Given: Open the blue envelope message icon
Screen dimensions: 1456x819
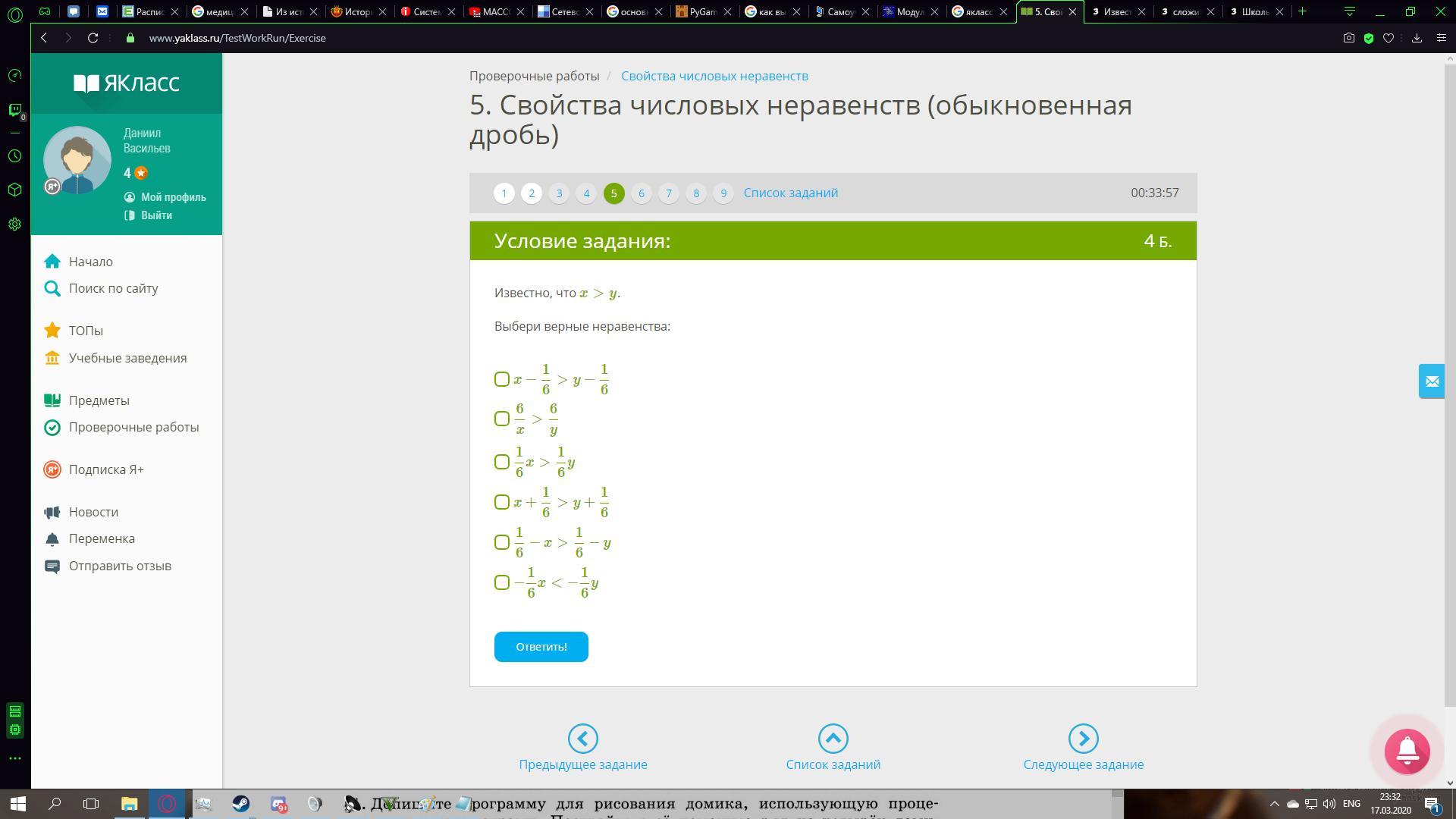Looking at the screenshot, I should [x=1432, y=381].
